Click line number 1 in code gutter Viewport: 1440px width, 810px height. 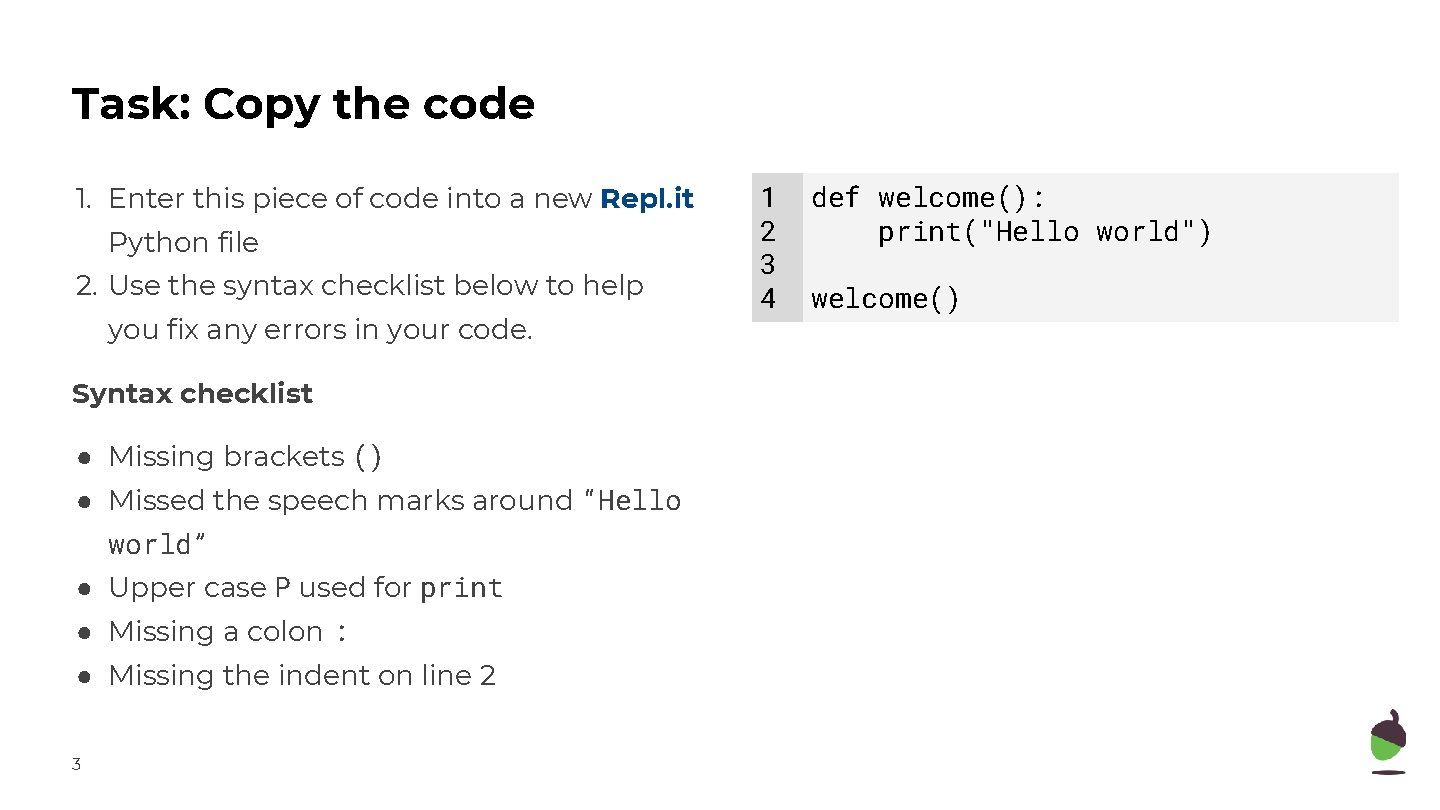767,198
